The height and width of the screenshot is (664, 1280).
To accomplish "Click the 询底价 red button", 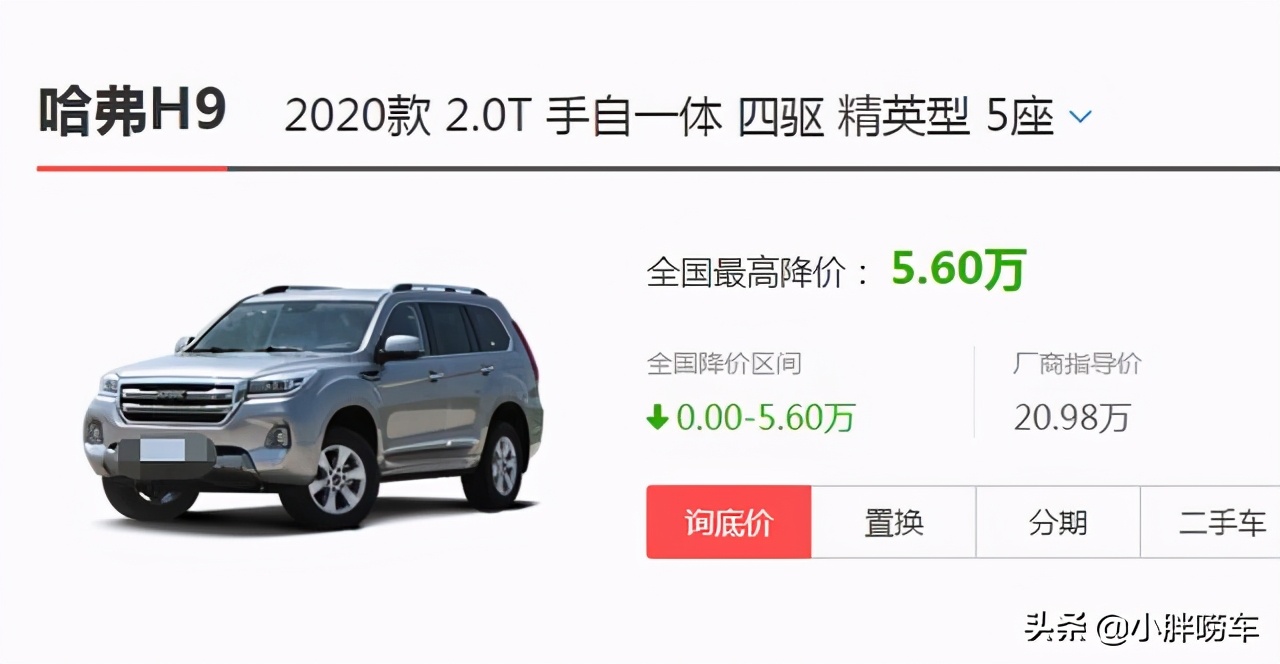I will [x=729, y=522].
